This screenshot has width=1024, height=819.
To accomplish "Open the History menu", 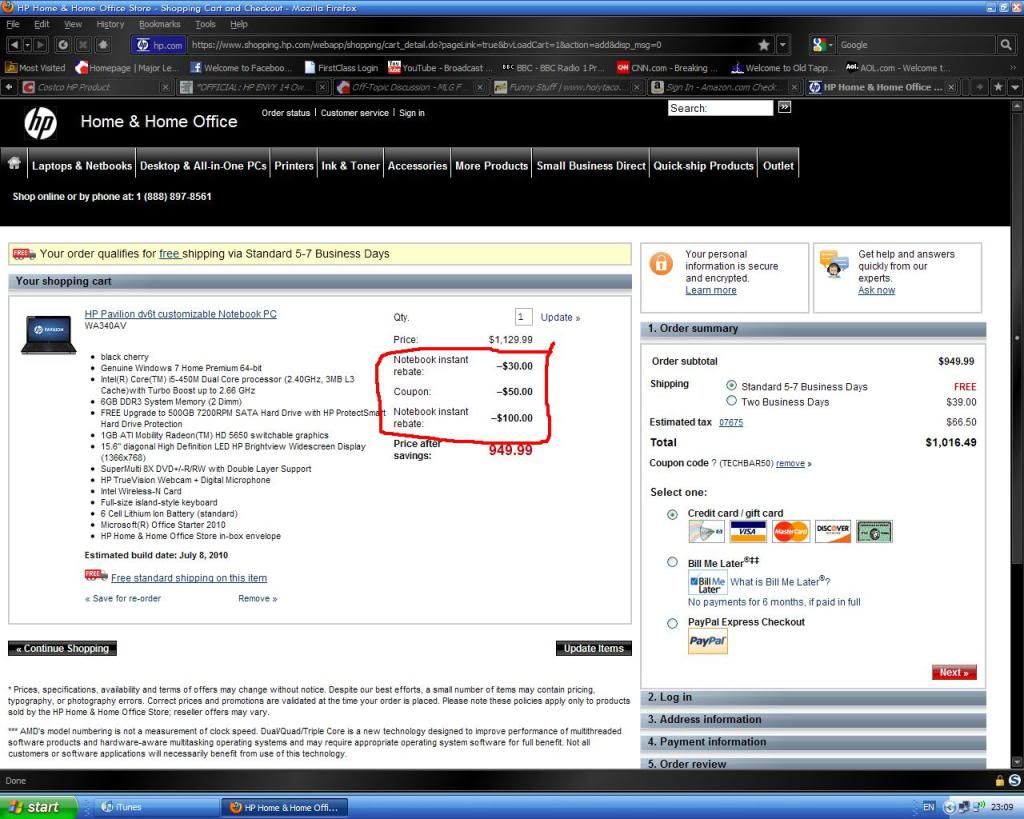I will point(110,24).
